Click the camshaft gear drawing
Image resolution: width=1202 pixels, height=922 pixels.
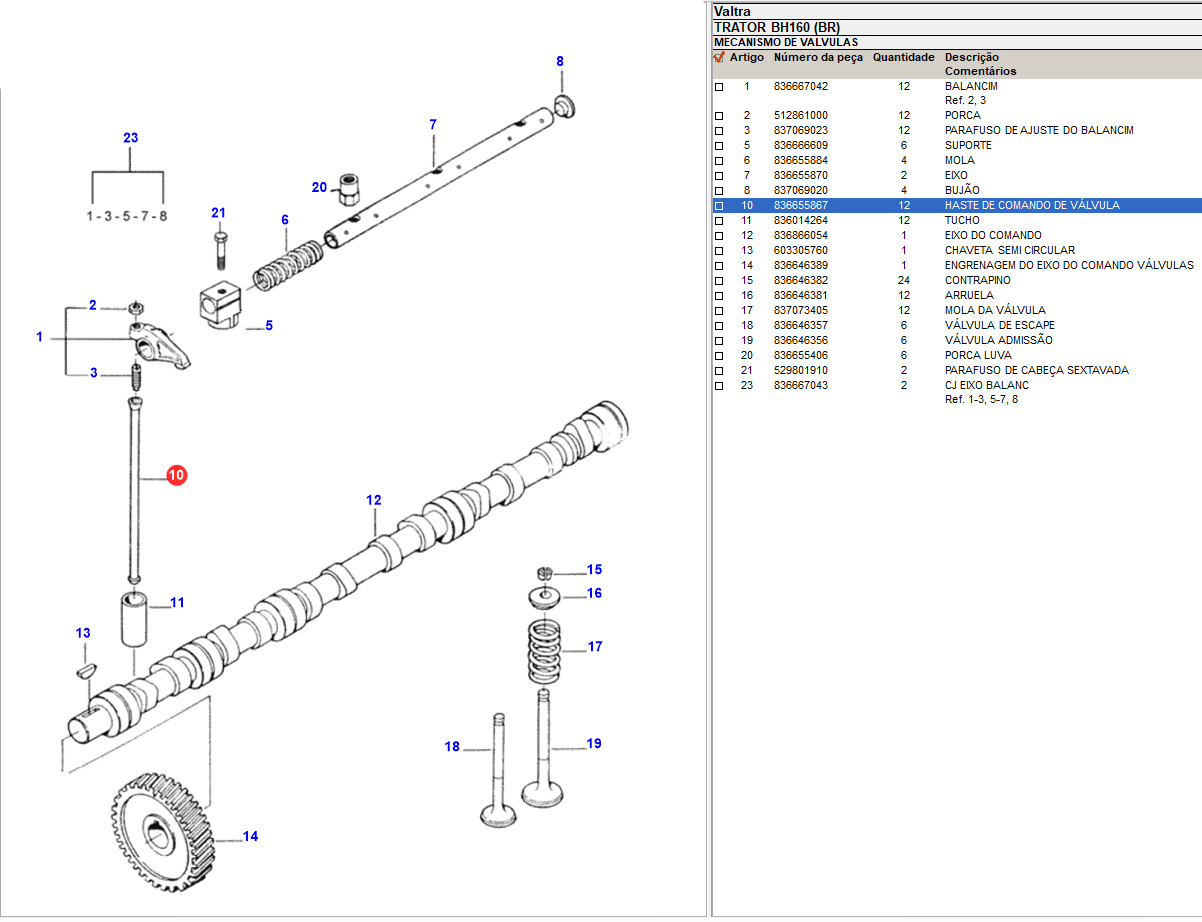pos(160,828)
